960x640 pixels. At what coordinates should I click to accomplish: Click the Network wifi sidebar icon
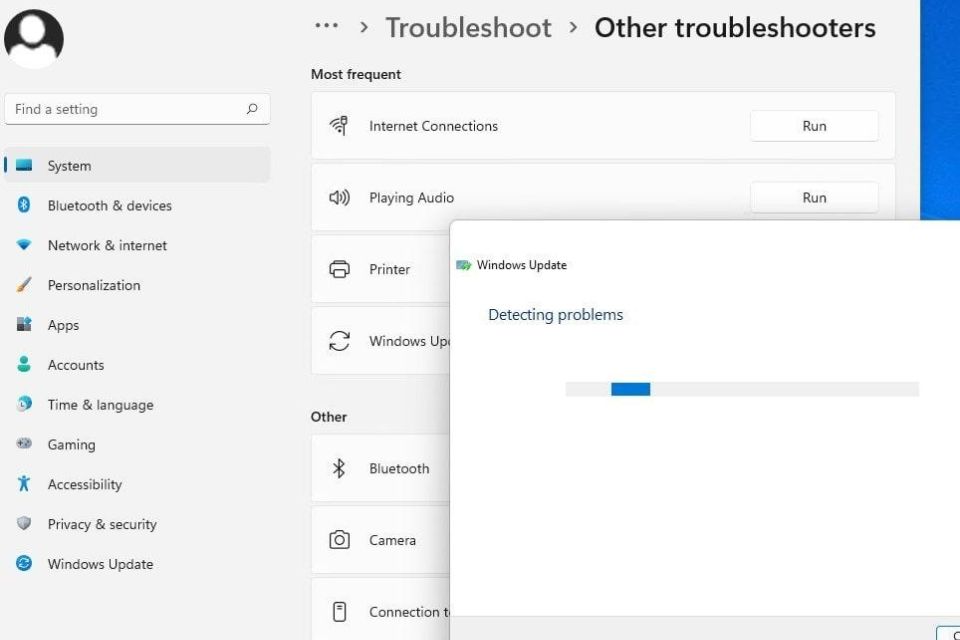pyautogui.click(x=24, y=244)
